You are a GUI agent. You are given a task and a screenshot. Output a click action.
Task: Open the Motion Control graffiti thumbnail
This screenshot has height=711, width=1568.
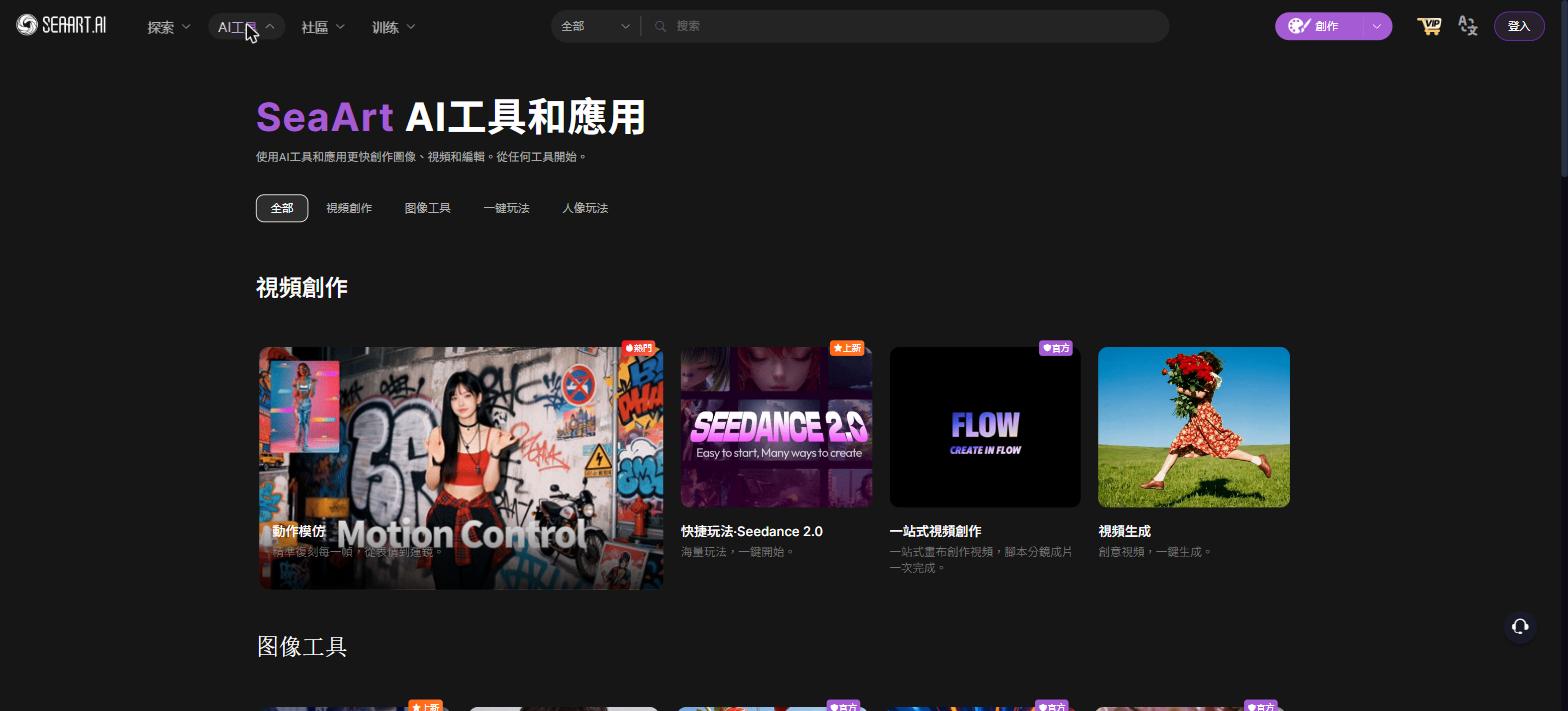[x=461, y=468]
